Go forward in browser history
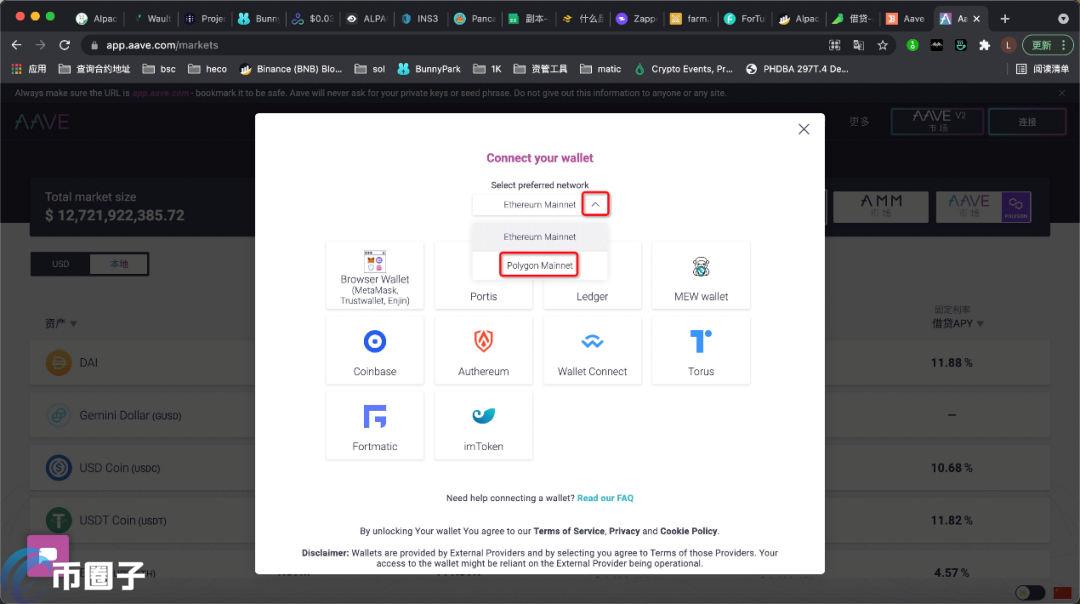This screenshot has width=1080, height=604. pos(41,45)
